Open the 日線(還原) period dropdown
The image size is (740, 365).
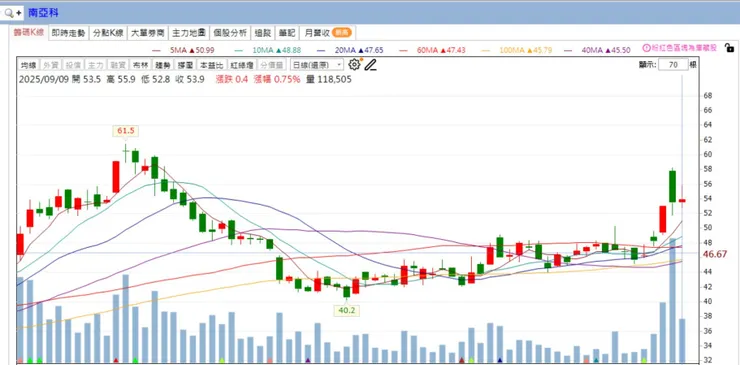317,65
